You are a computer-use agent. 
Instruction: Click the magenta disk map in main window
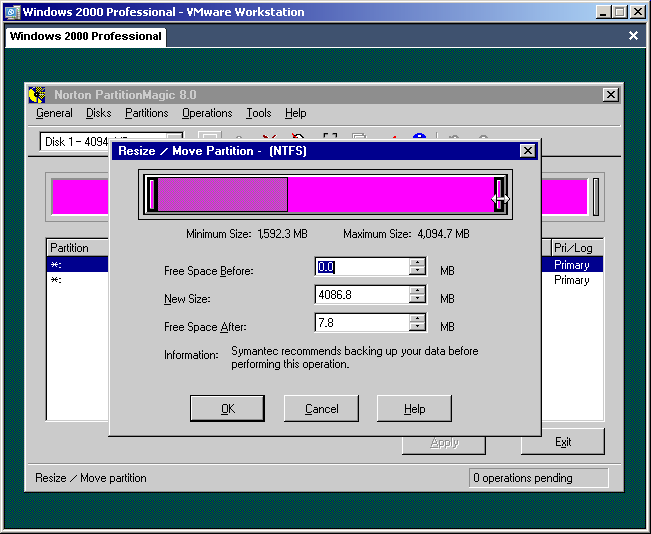click(x=80, y=196)
